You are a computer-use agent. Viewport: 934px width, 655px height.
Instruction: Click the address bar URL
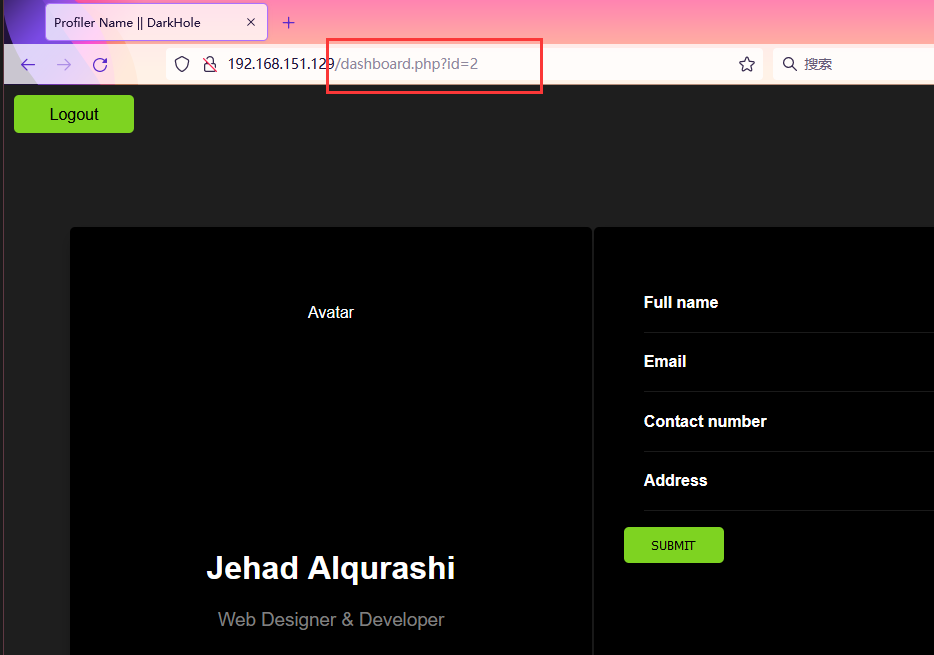[x=400, y=64]
